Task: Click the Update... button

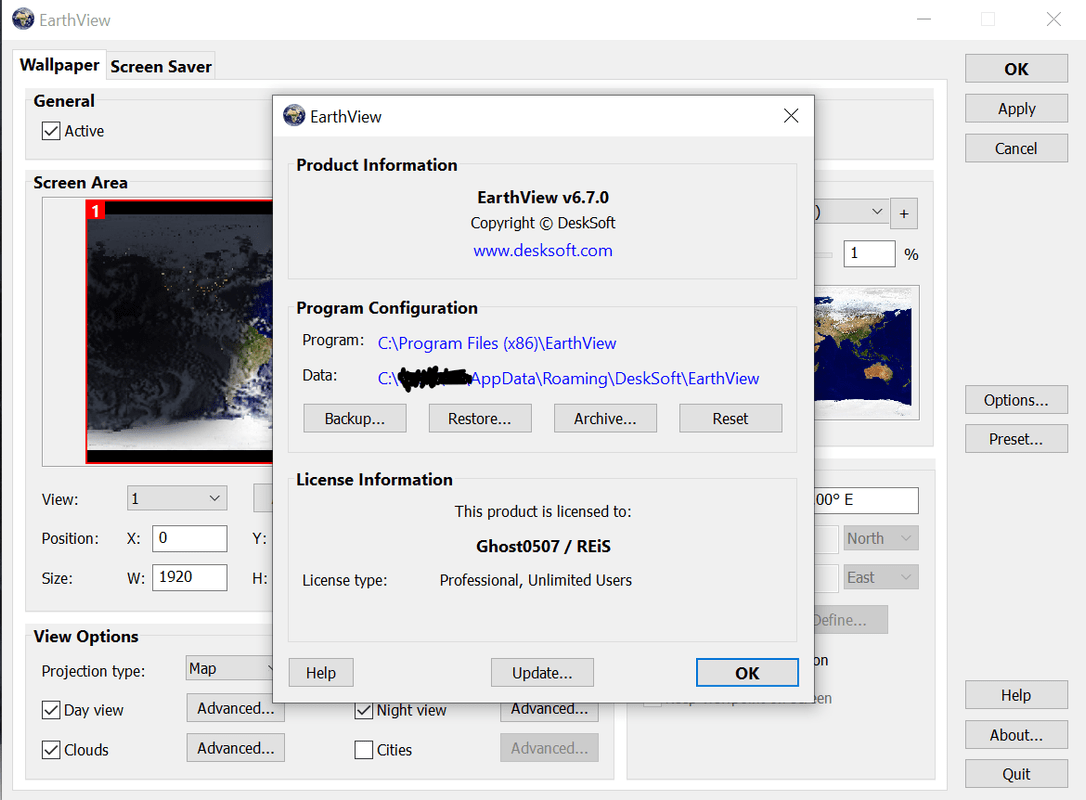Action: (542, 673)
